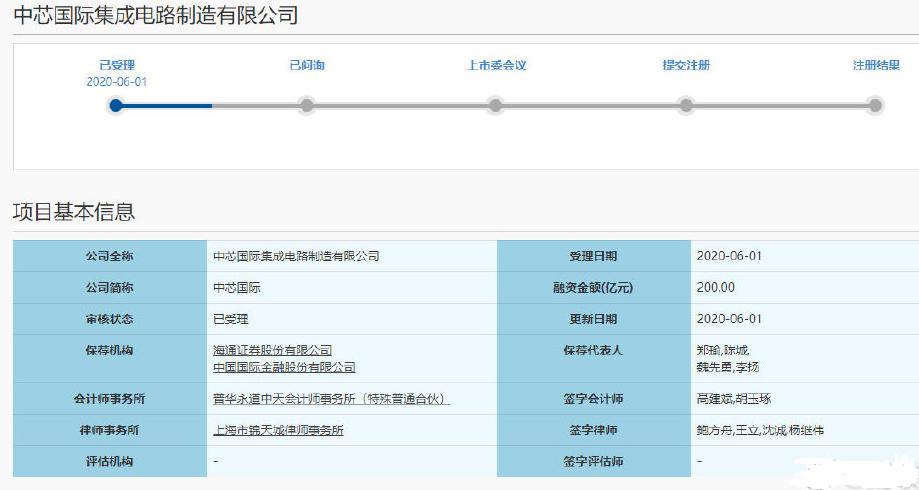Select the 已受理 stage label

[117, 65]
